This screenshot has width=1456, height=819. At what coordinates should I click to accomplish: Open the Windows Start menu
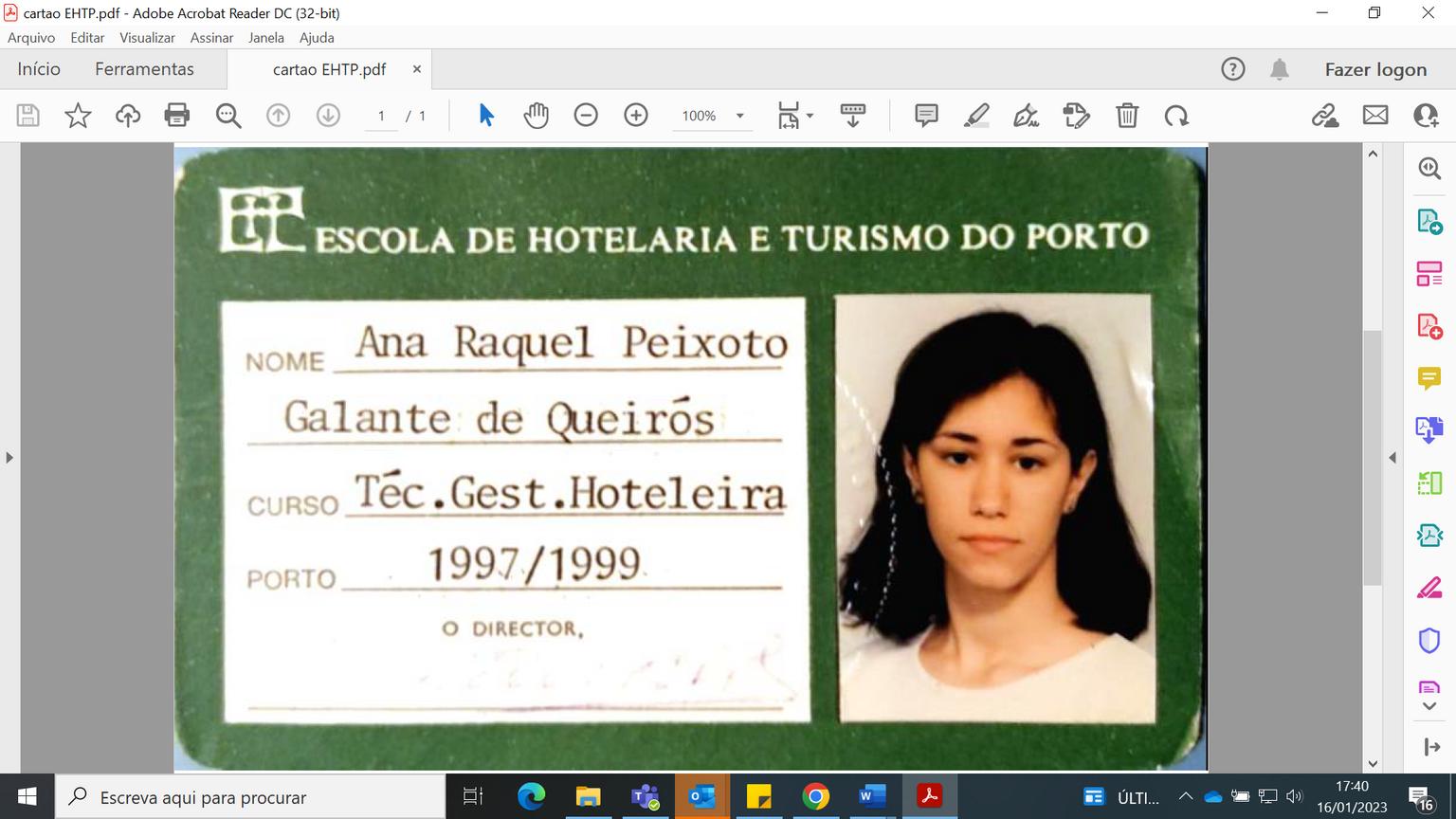(27, 796)
